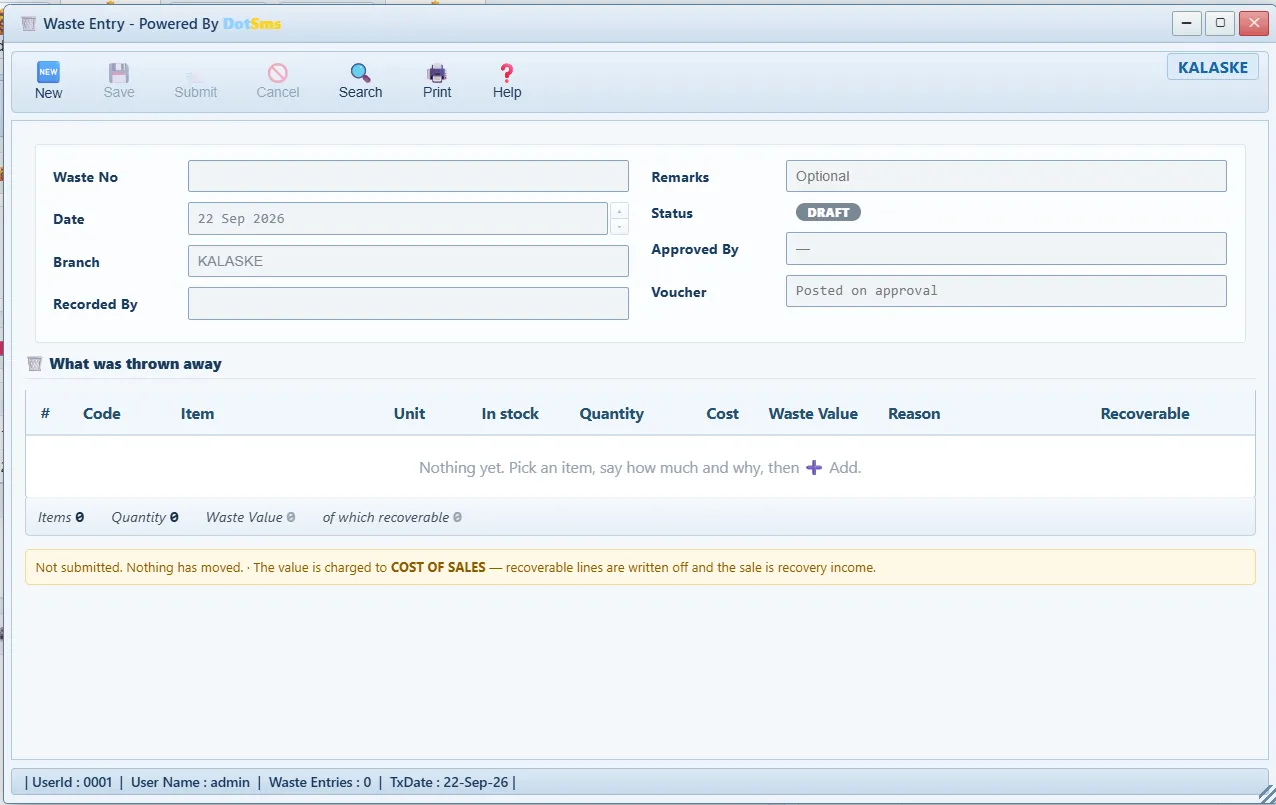Click the 'Cost' column header
This screenshot has width=1276, height=805.
[722, 414]
